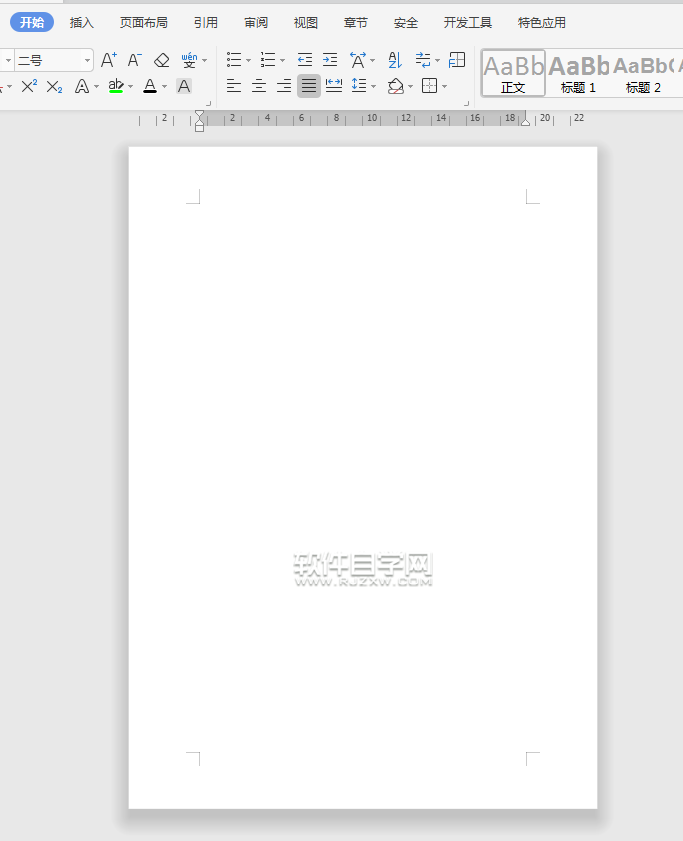The width and height of the screenshot is (683, 841).
Task: Click the decrease font size icon
Action: (x=135, y=60)
